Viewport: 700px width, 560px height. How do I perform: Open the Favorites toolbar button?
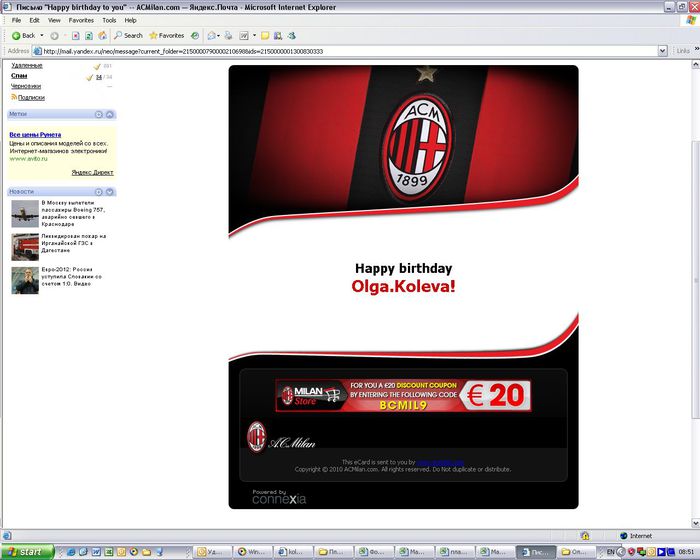tap(167, 36)
